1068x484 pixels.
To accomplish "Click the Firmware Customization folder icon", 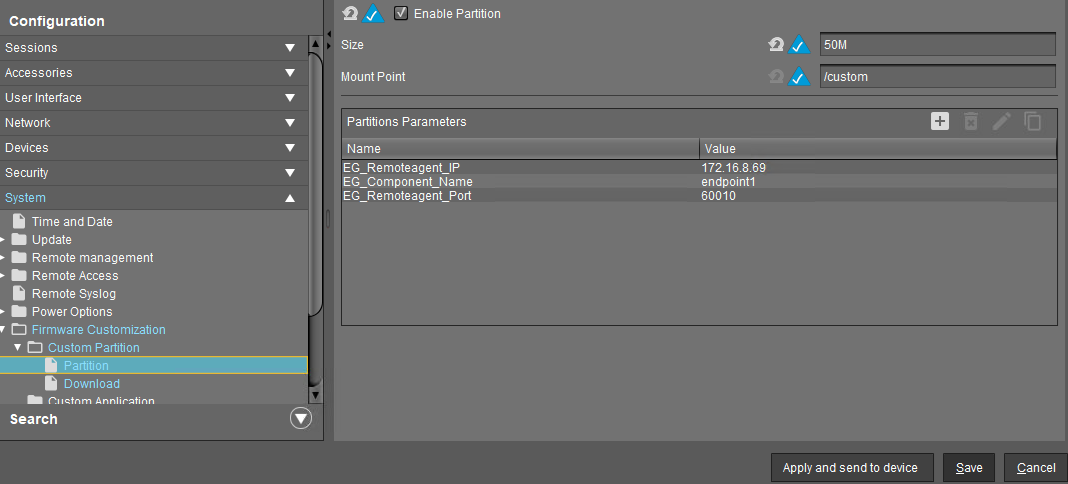I will coord(19,329).
